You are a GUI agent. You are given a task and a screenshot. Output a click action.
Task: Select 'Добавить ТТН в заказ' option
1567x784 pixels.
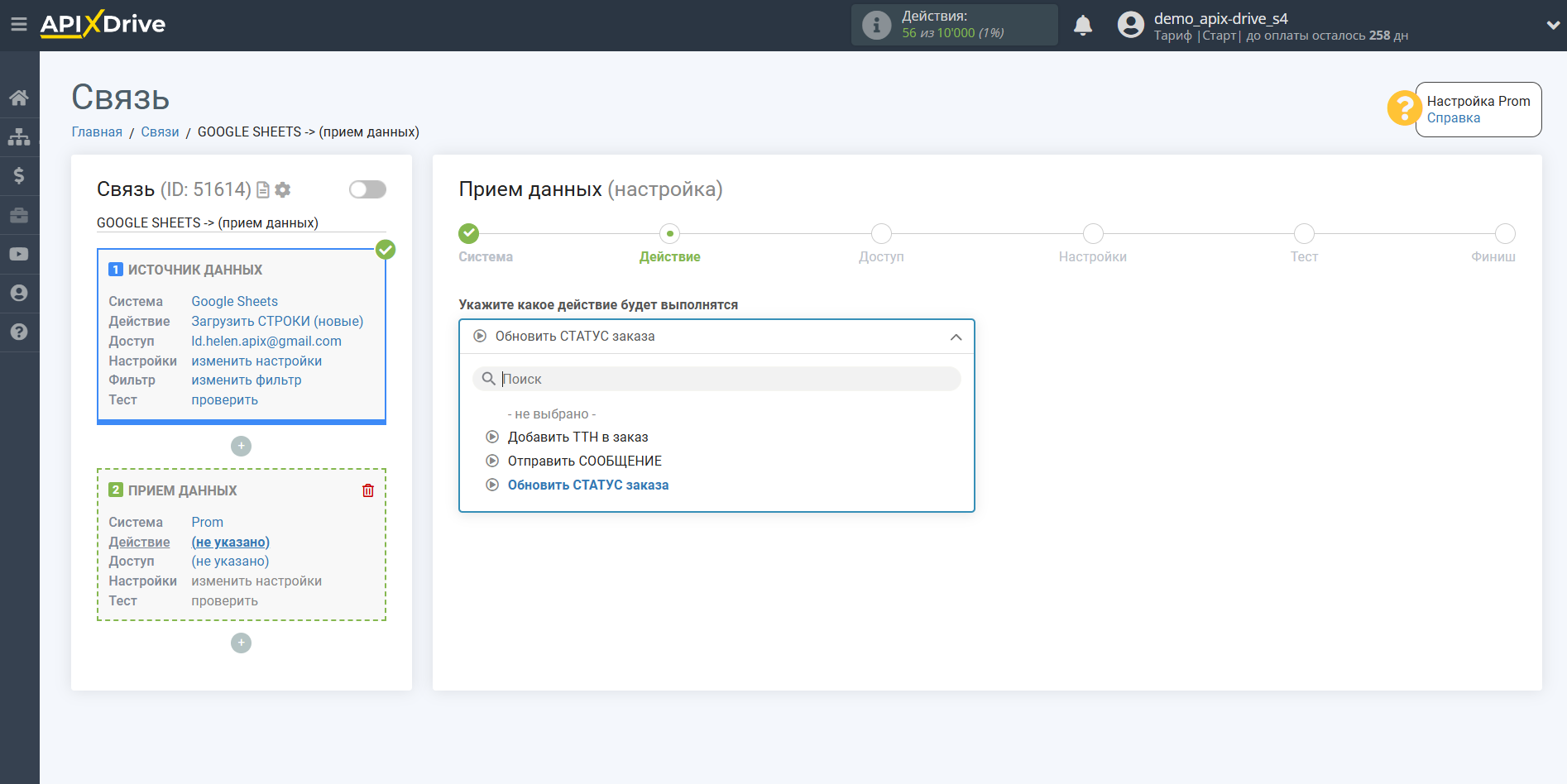578,437
